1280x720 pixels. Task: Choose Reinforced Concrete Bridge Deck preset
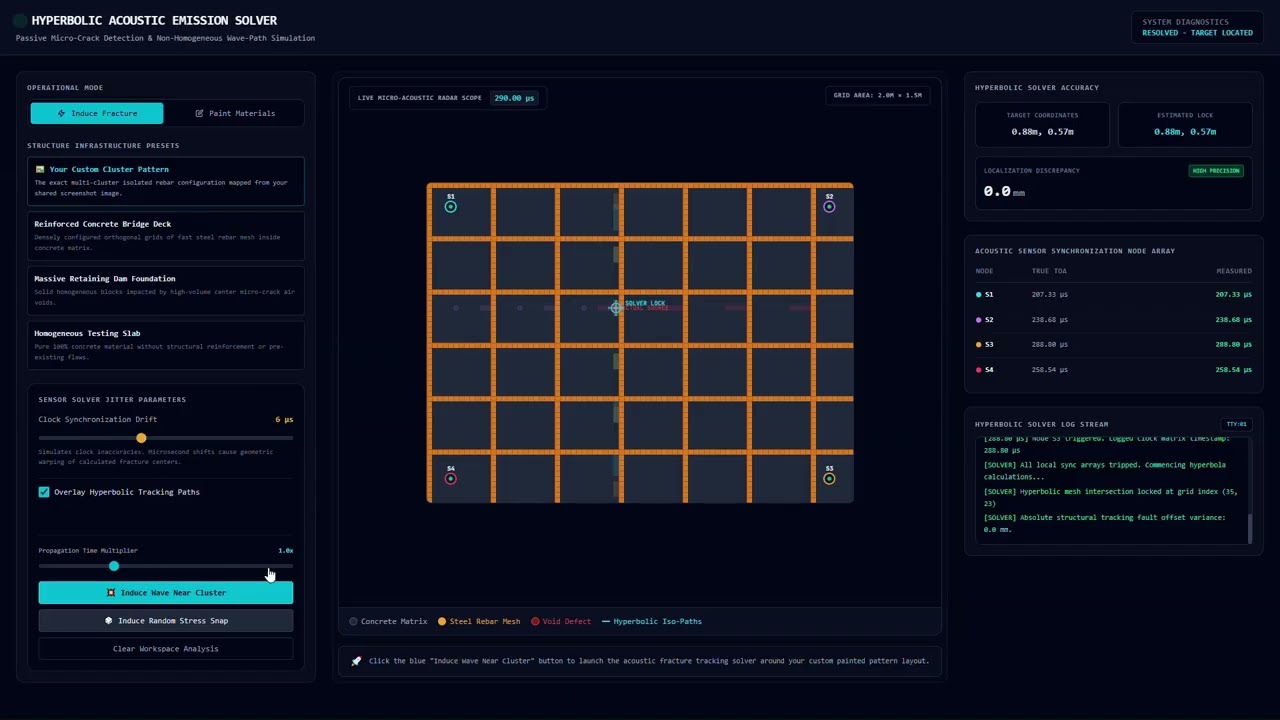pyautogui.click(x=166, y=236)
